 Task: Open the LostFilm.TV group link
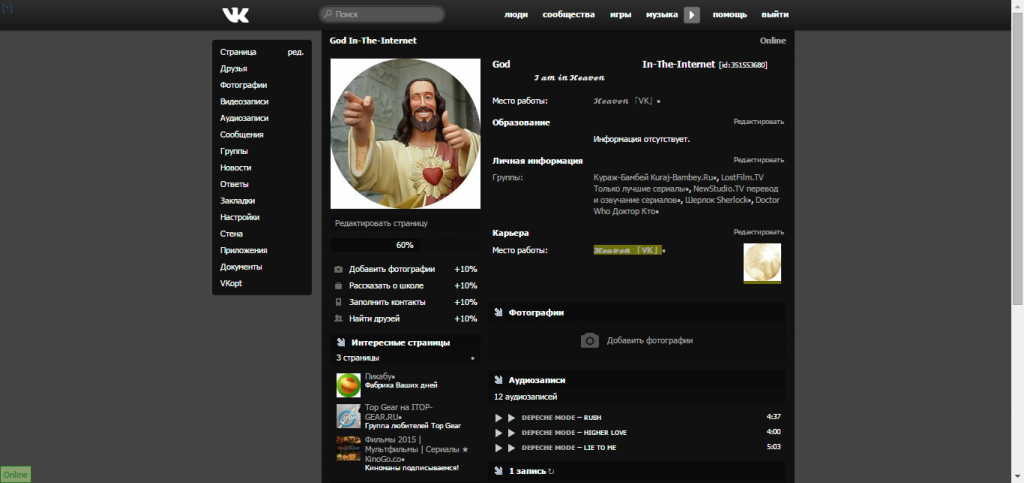tap(743, 178)
